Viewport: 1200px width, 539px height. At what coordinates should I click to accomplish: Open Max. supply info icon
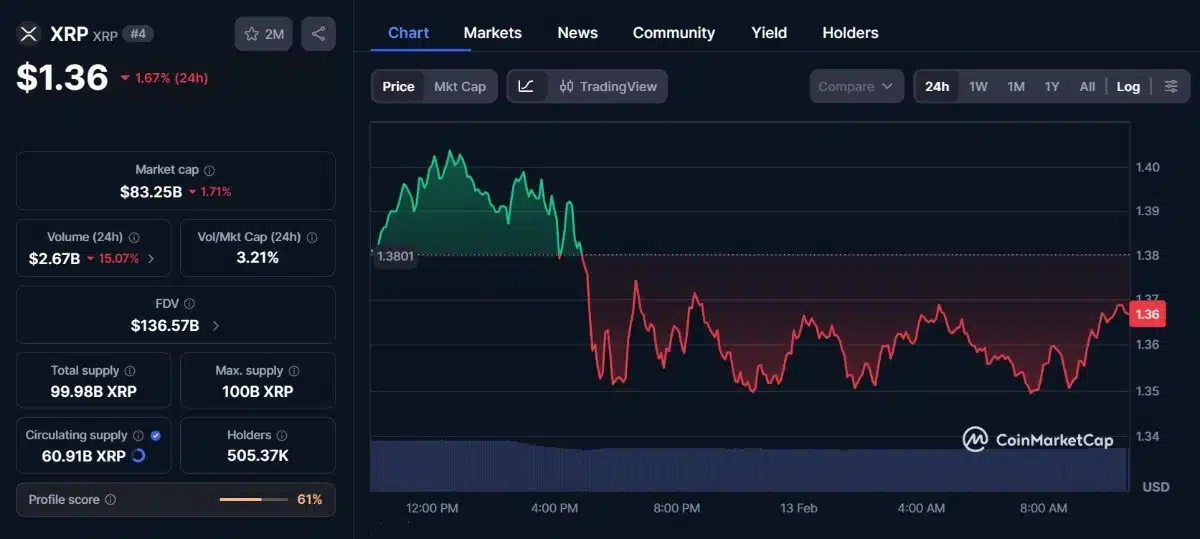pos(294,370)
